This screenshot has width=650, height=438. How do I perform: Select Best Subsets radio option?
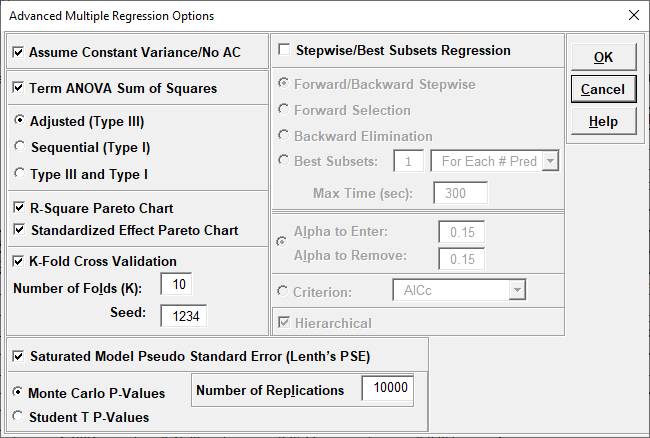tap(283, 160)
